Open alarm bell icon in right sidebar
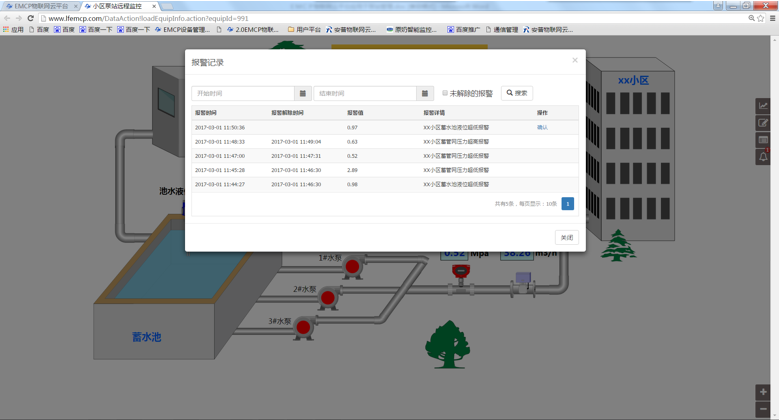Image resolution: width=780 pixels, height=420 pixels. (763, 157)
